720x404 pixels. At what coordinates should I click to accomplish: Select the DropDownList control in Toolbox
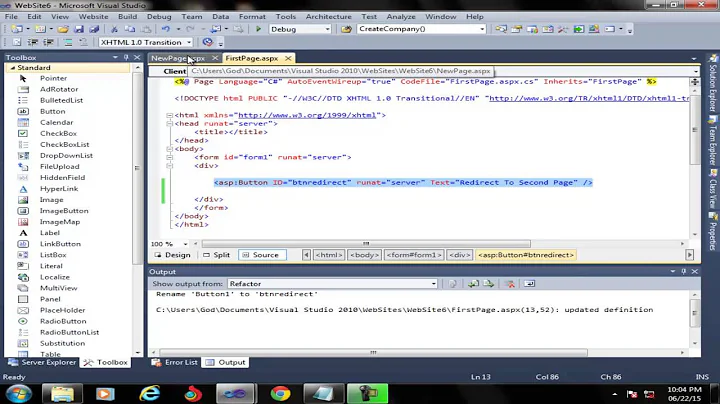tap(69, 156)
